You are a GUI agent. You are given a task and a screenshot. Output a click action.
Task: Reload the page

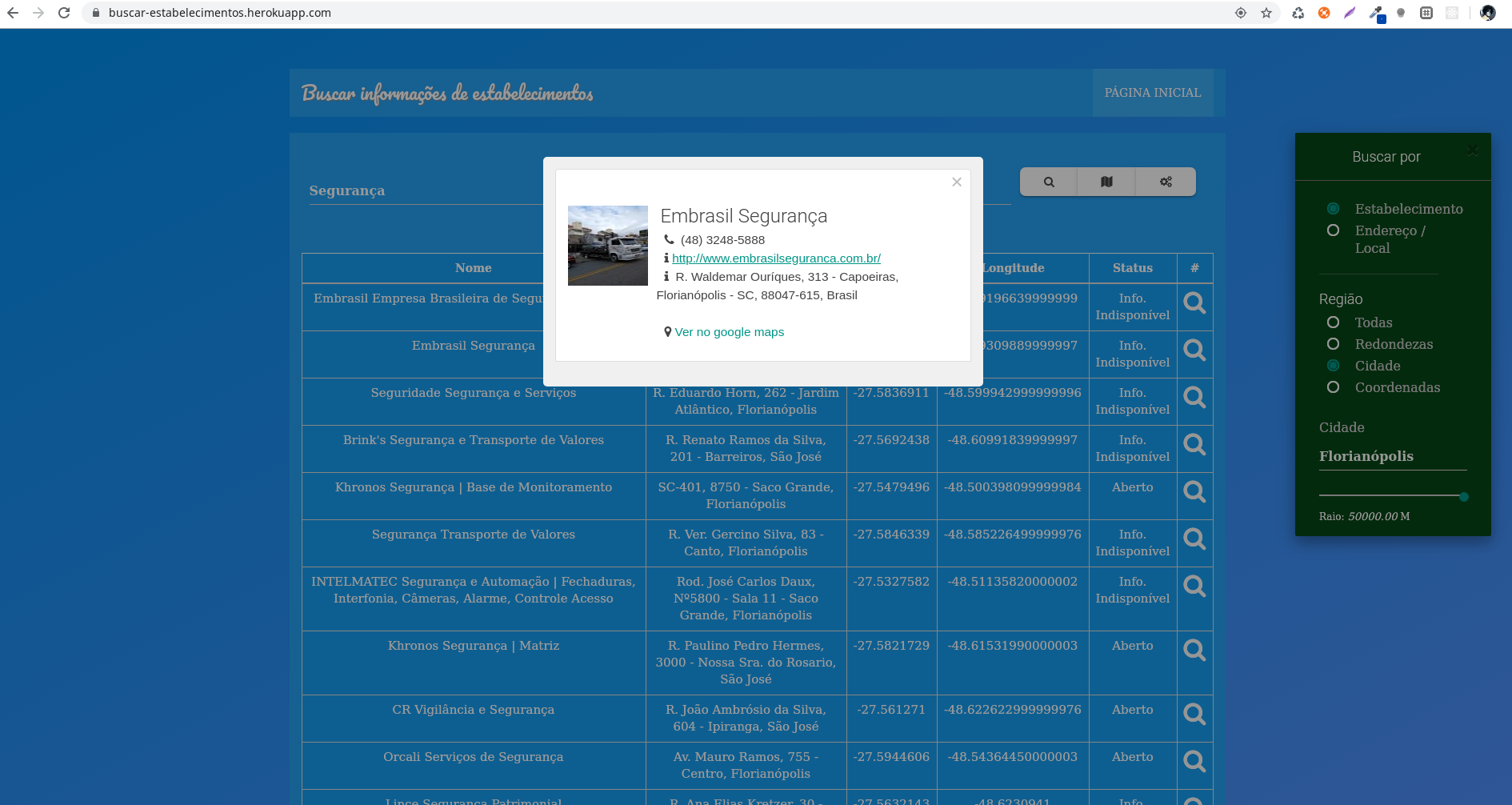point(64,13)
